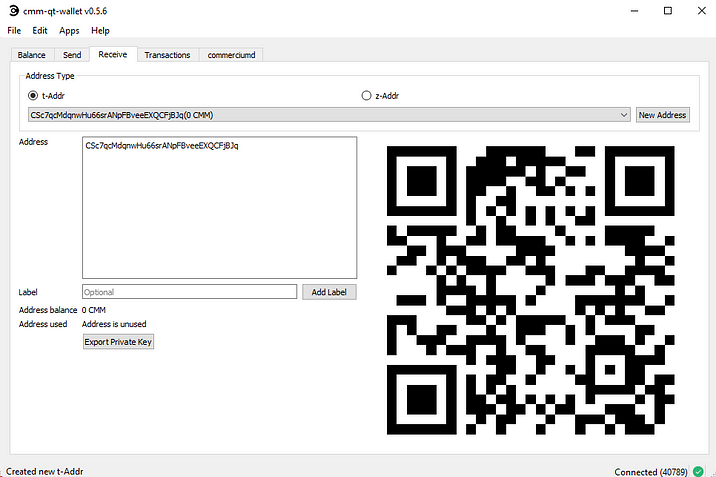Expand the address selection dropdown arrow
The height and width of the screenshot is (477, 716).
point(624,115)
